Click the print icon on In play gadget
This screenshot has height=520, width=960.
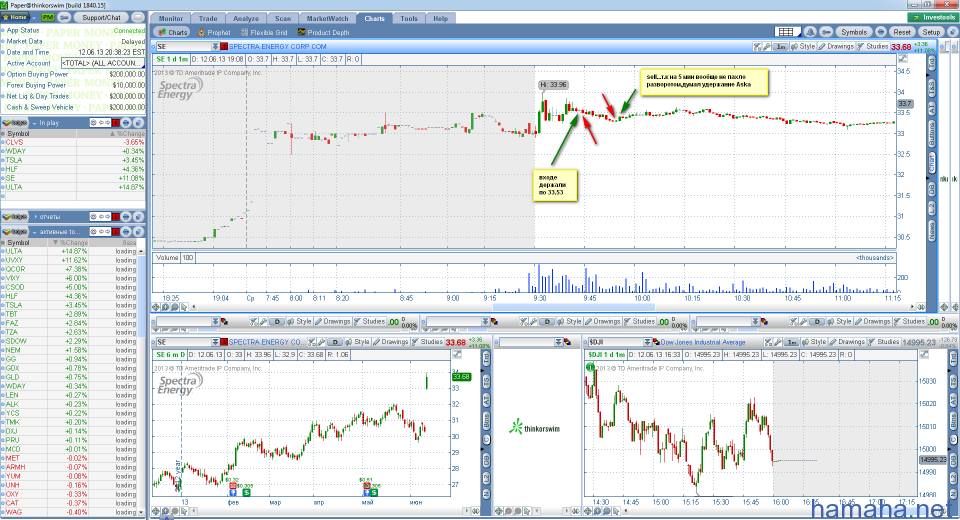[126, 123]
